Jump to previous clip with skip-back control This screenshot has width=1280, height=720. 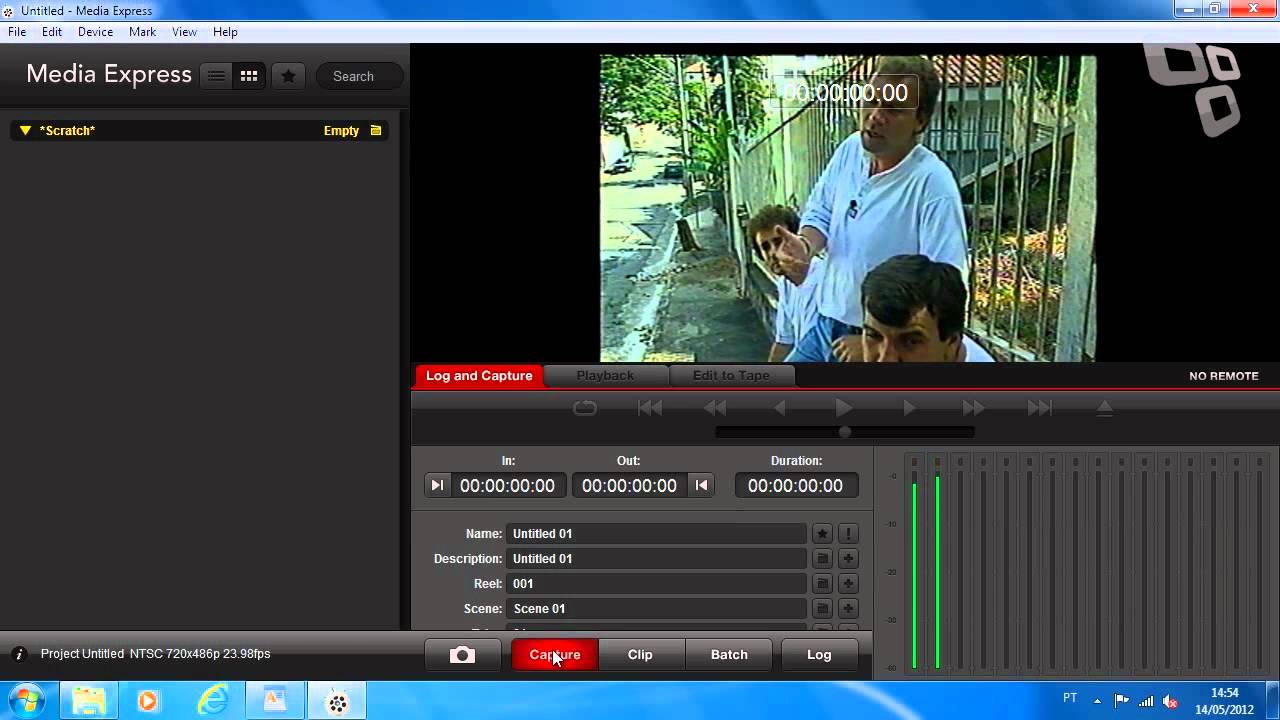[x=650, y=408]
